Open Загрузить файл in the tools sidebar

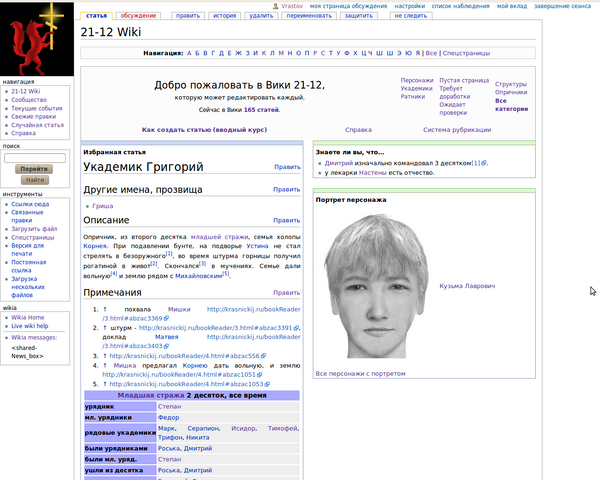point(34,229)
